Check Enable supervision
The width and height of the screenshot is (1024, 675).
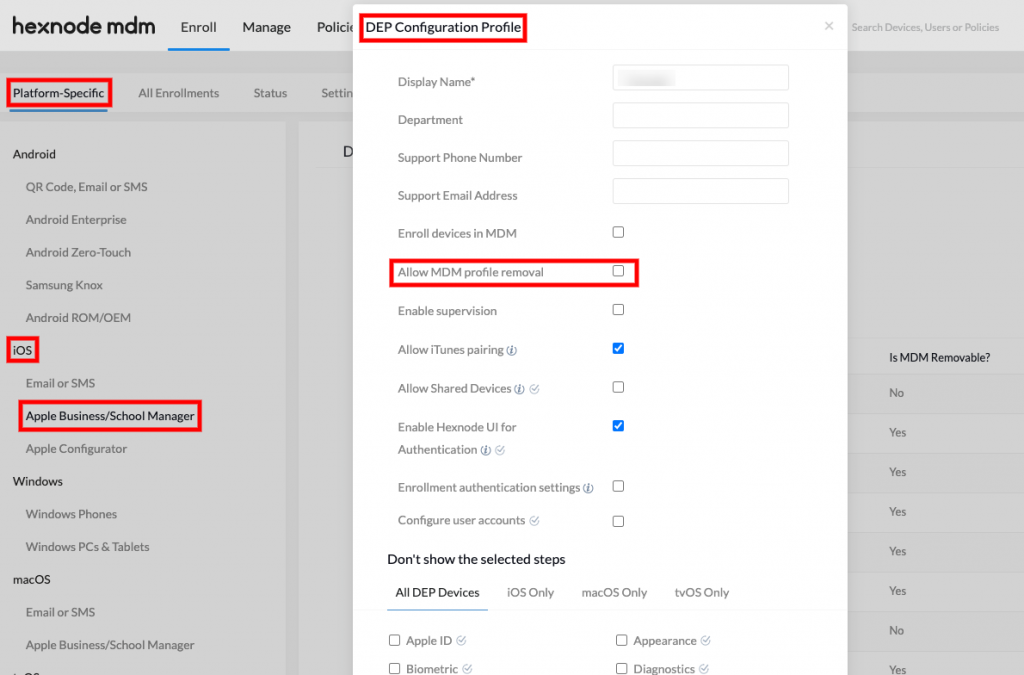(618, 309)
